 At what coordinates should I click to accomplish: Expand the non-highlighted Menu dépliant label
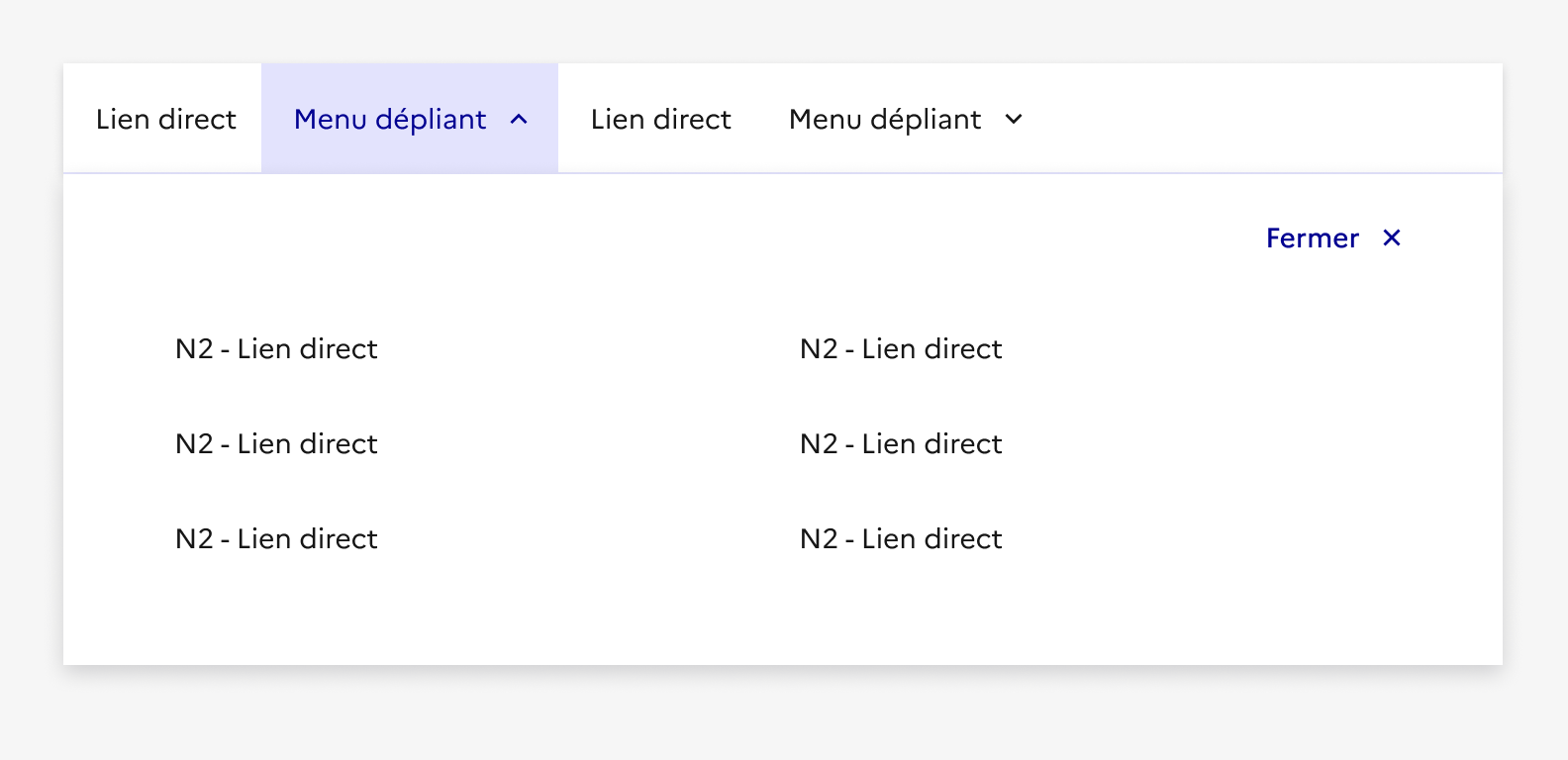click(x=885, y=120)
